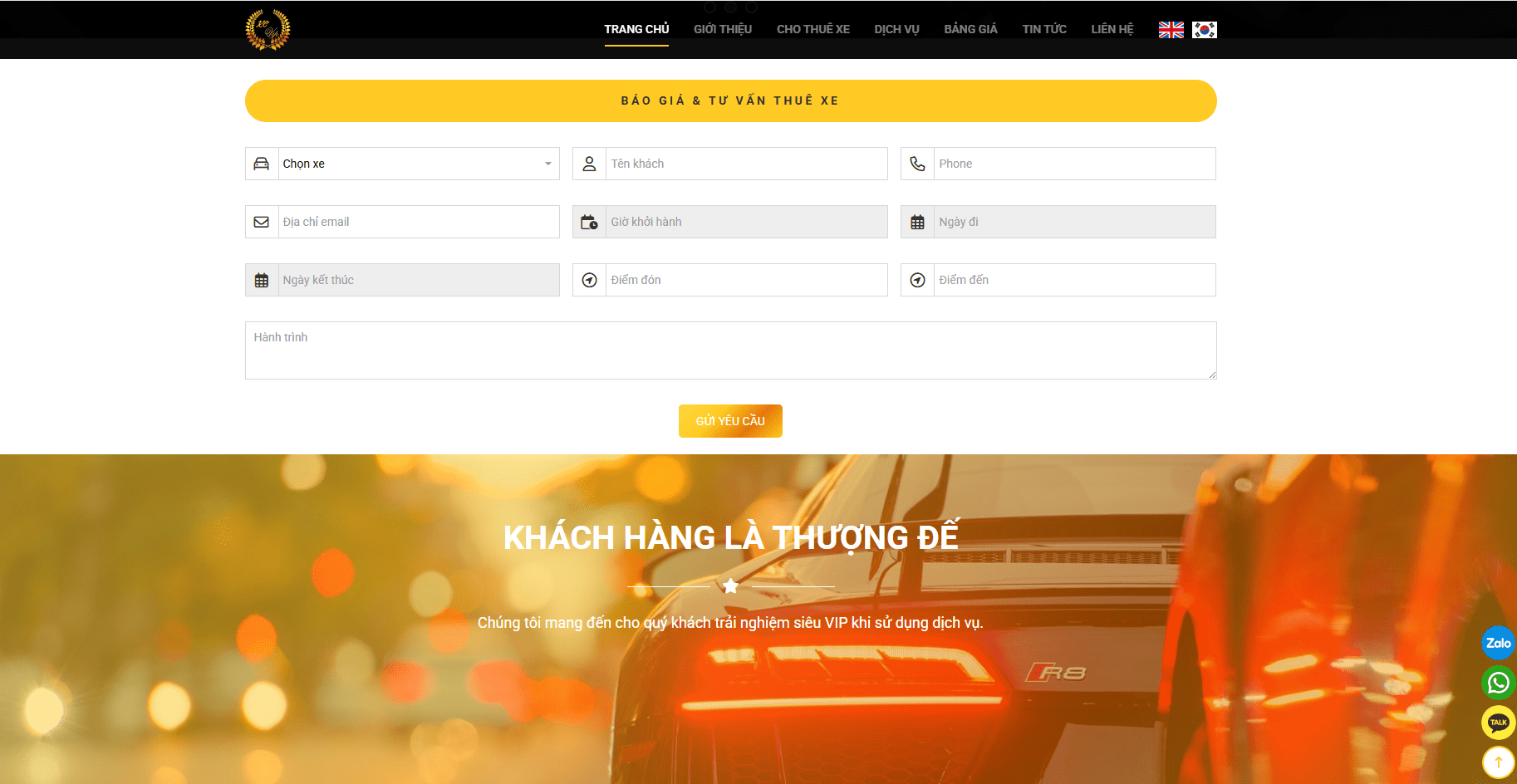Click the KHÁCH HÀNG LÀ THƯỢNG ĐẾ heading
Image resolution: width=1517 pixels, height=784 pixels.
click(731, 537)
